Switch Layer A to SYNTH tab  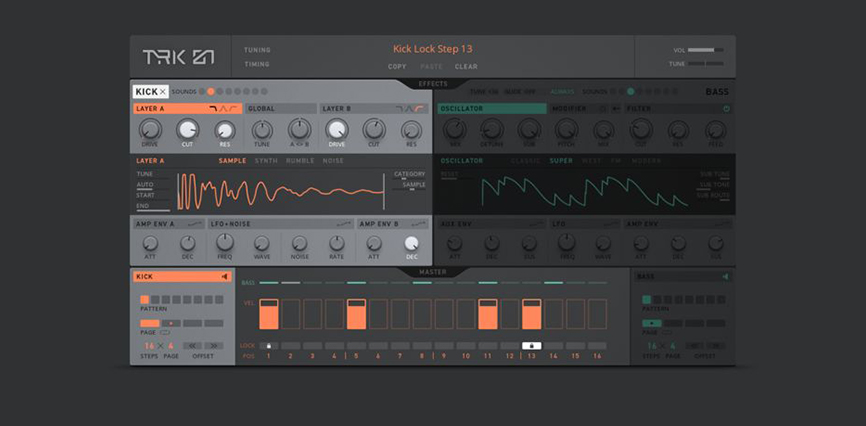(266, 161)
